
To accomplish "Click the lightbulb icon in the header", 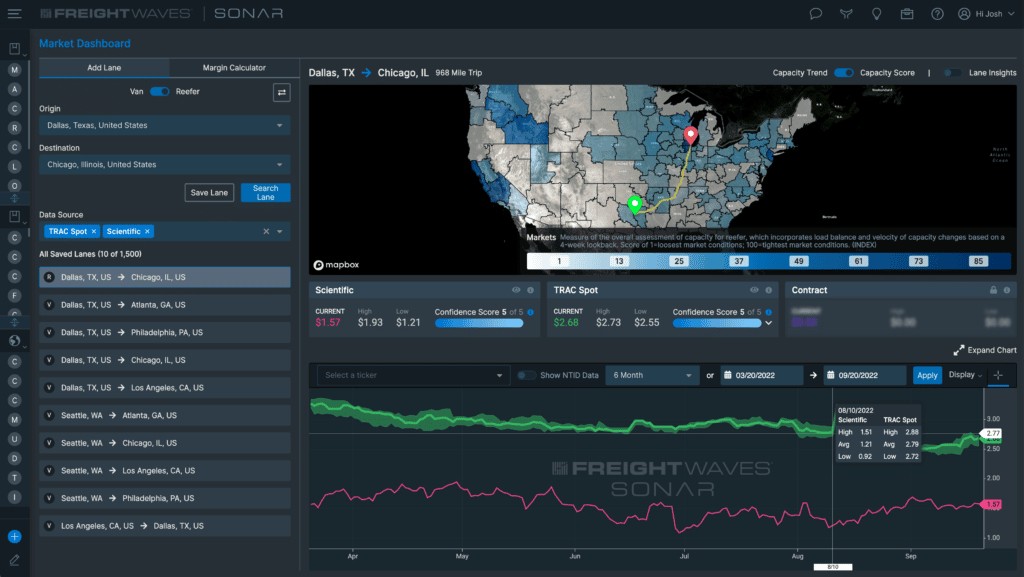I will [x=876, y=14].
